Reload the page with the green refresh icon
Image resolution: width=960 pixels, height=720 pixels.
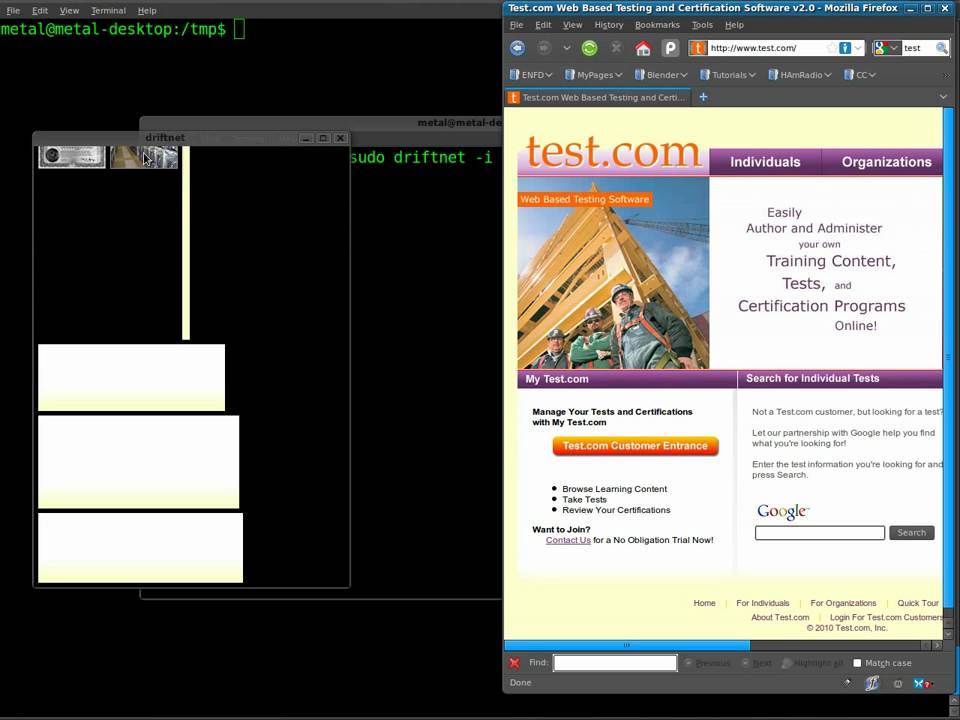[x=590, y=48]
